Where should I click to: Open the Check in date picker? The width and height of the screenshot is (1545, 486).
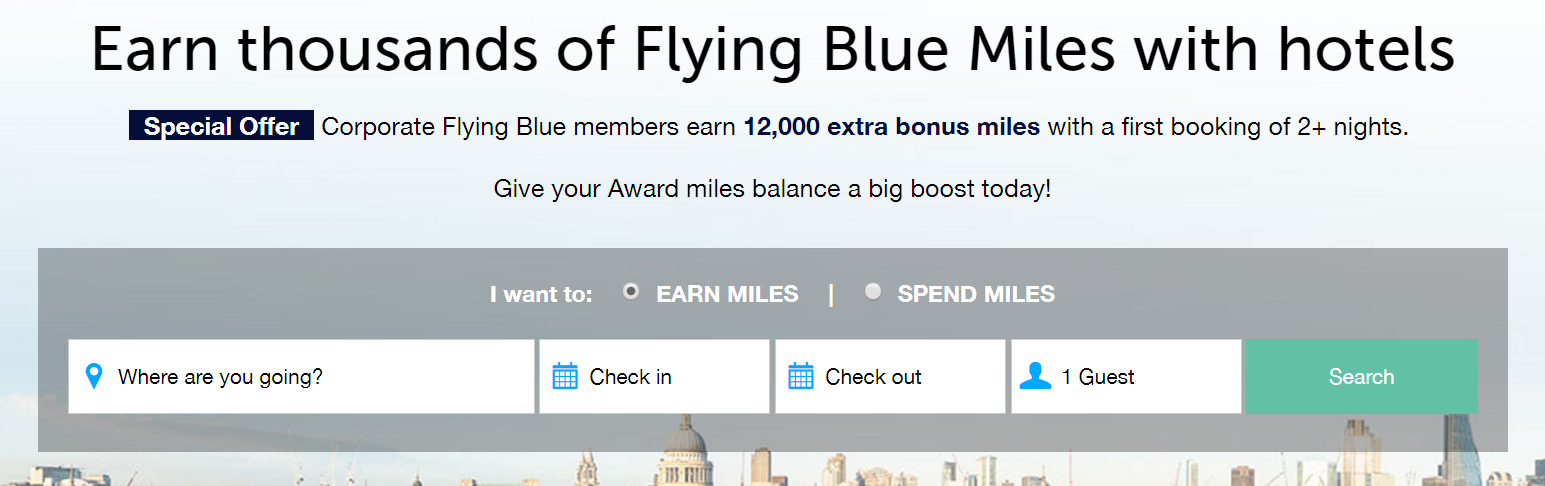pyautogui.click(x=654, y=376)
